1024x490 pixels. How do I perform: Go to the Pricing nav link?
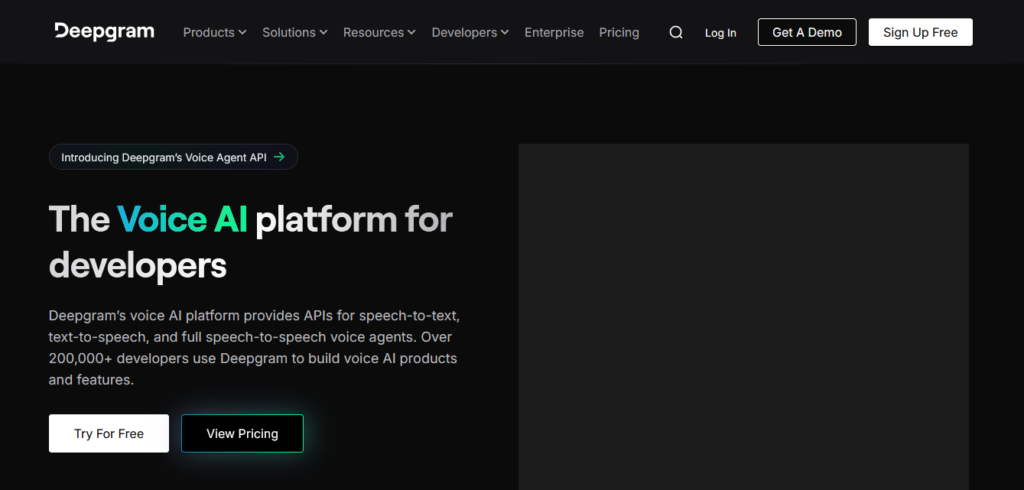tap(619, 33)
